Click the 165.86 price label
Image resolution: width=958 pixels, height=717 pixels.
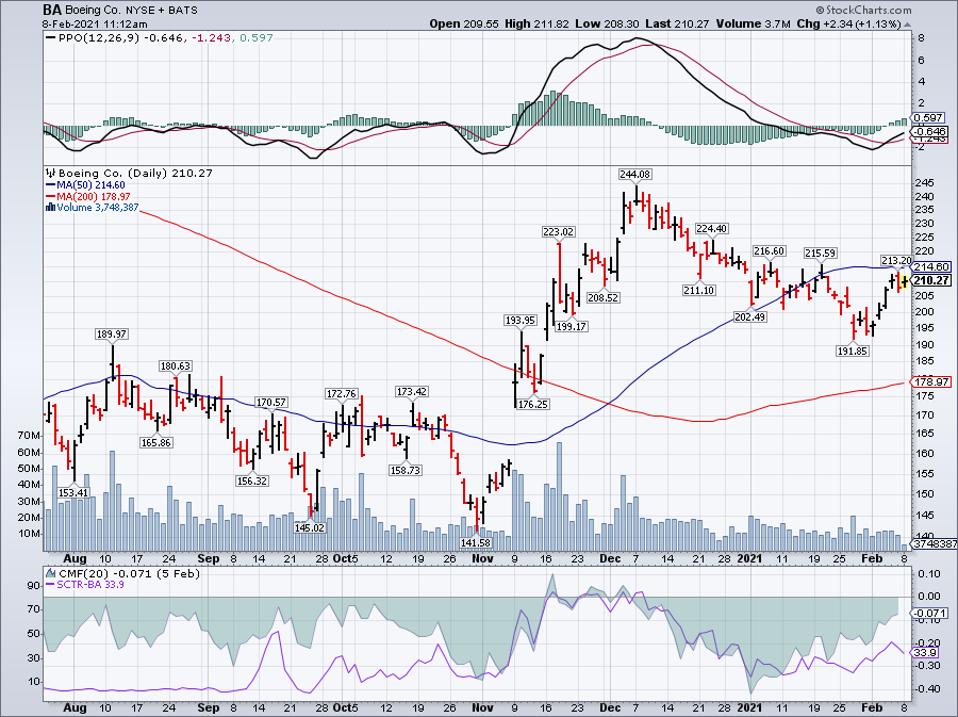tap(156, 442)
